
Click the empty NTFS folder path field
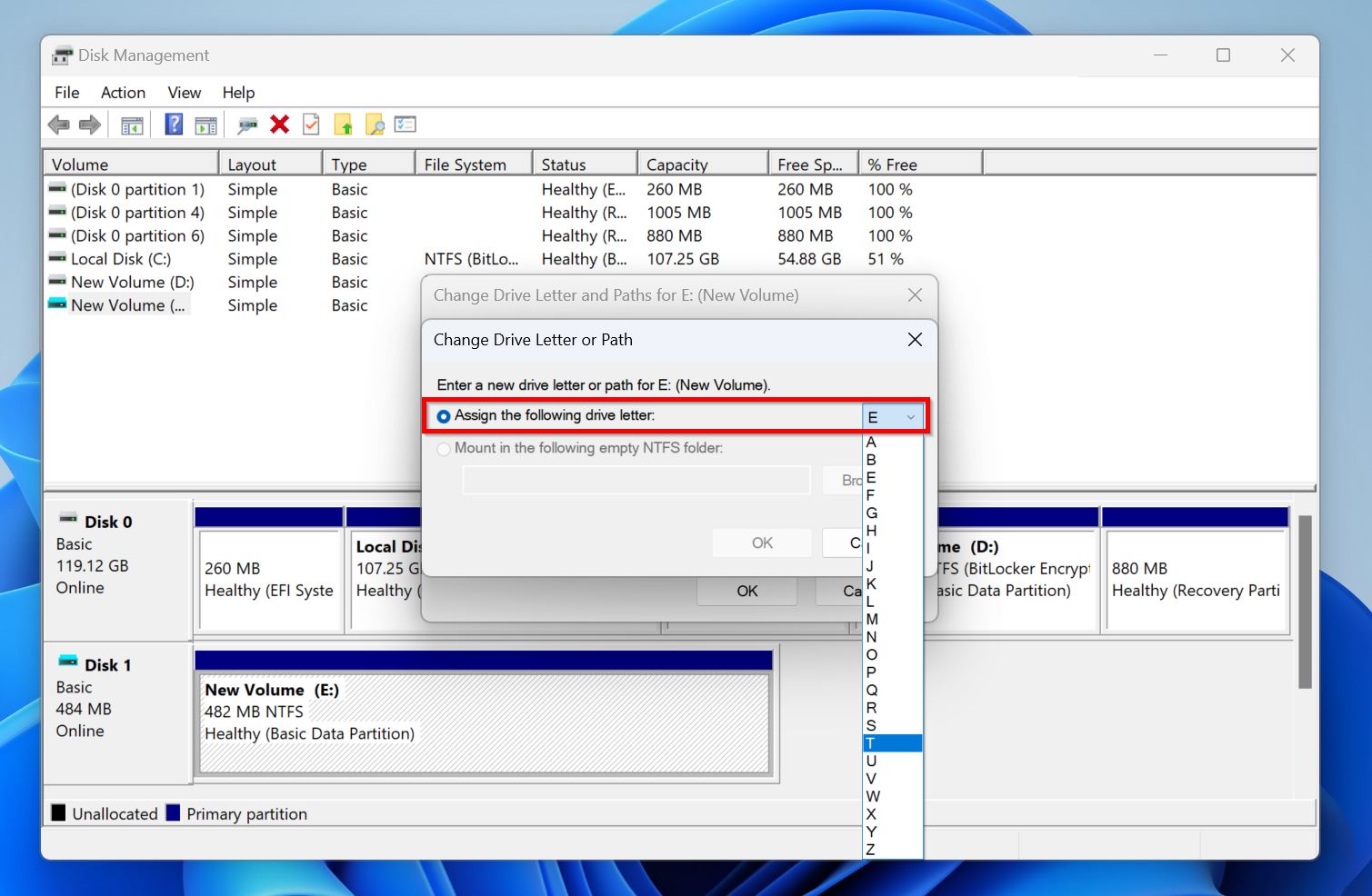tap(636, 480)
